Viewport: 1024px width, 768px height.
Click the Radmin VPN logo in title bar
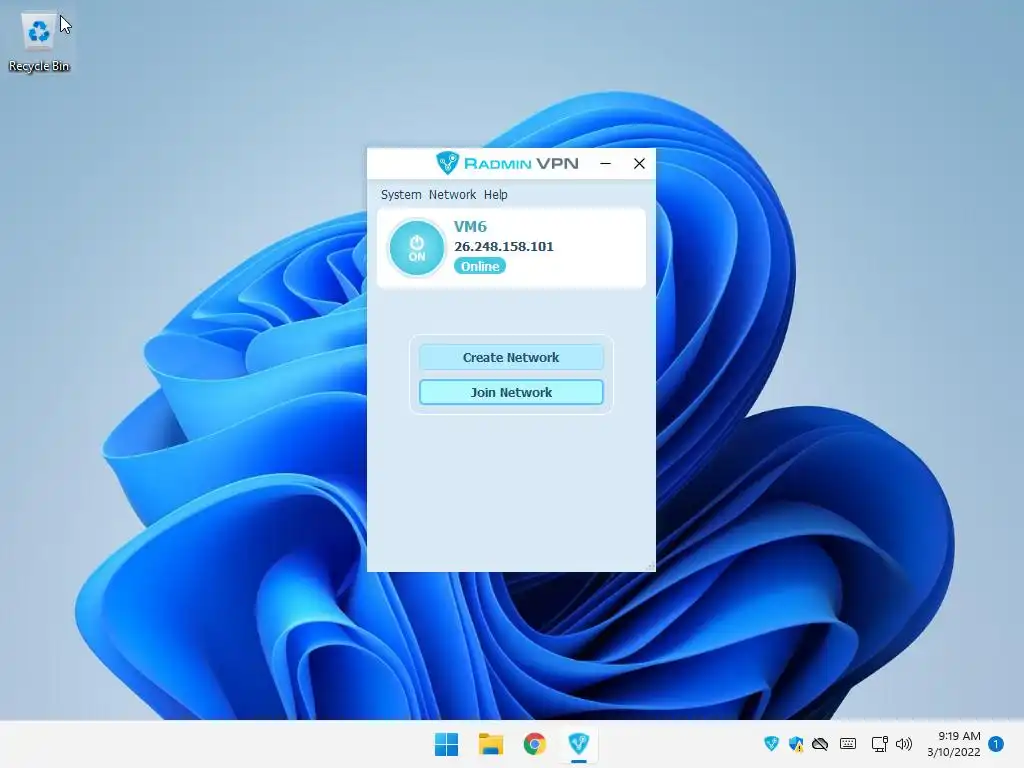tap(507, 163)
